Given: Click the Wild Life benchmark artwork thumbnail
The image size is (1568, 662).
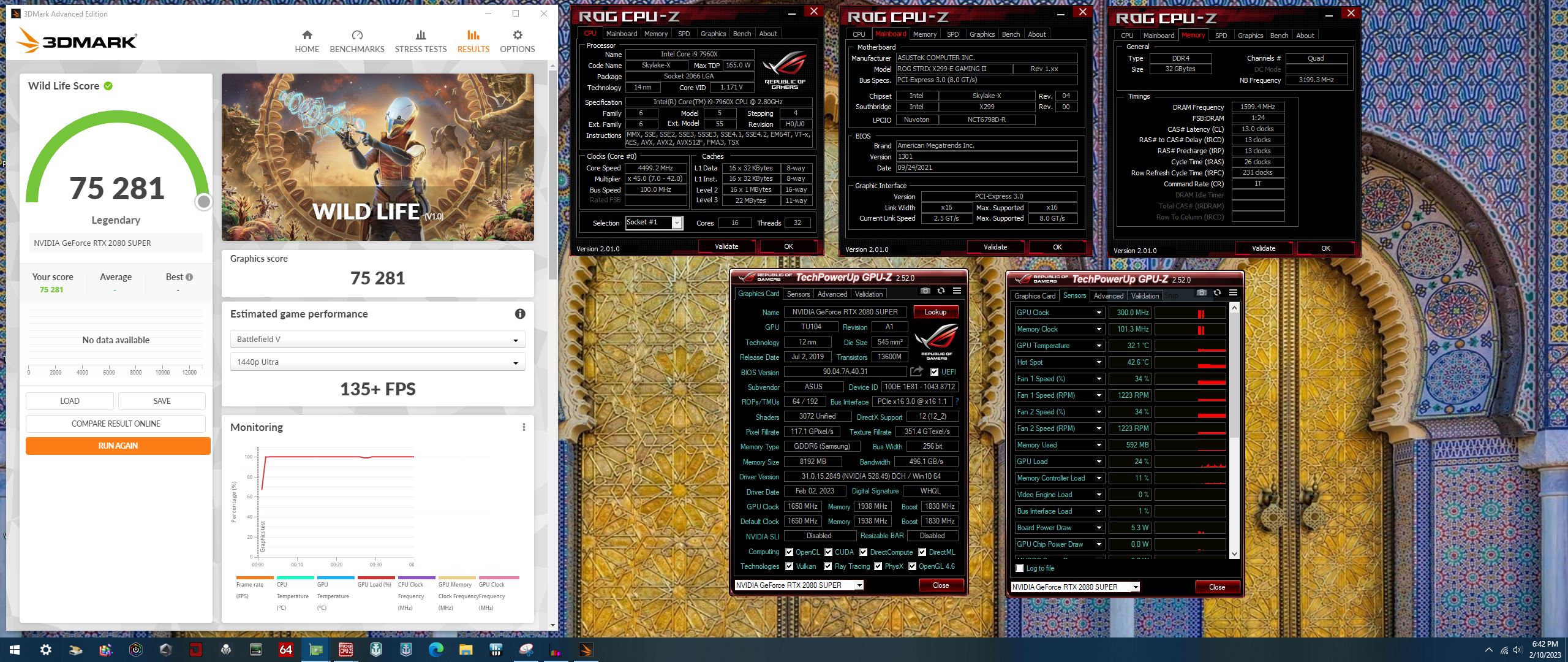Looking at the screenshot, I should [377, 157].
